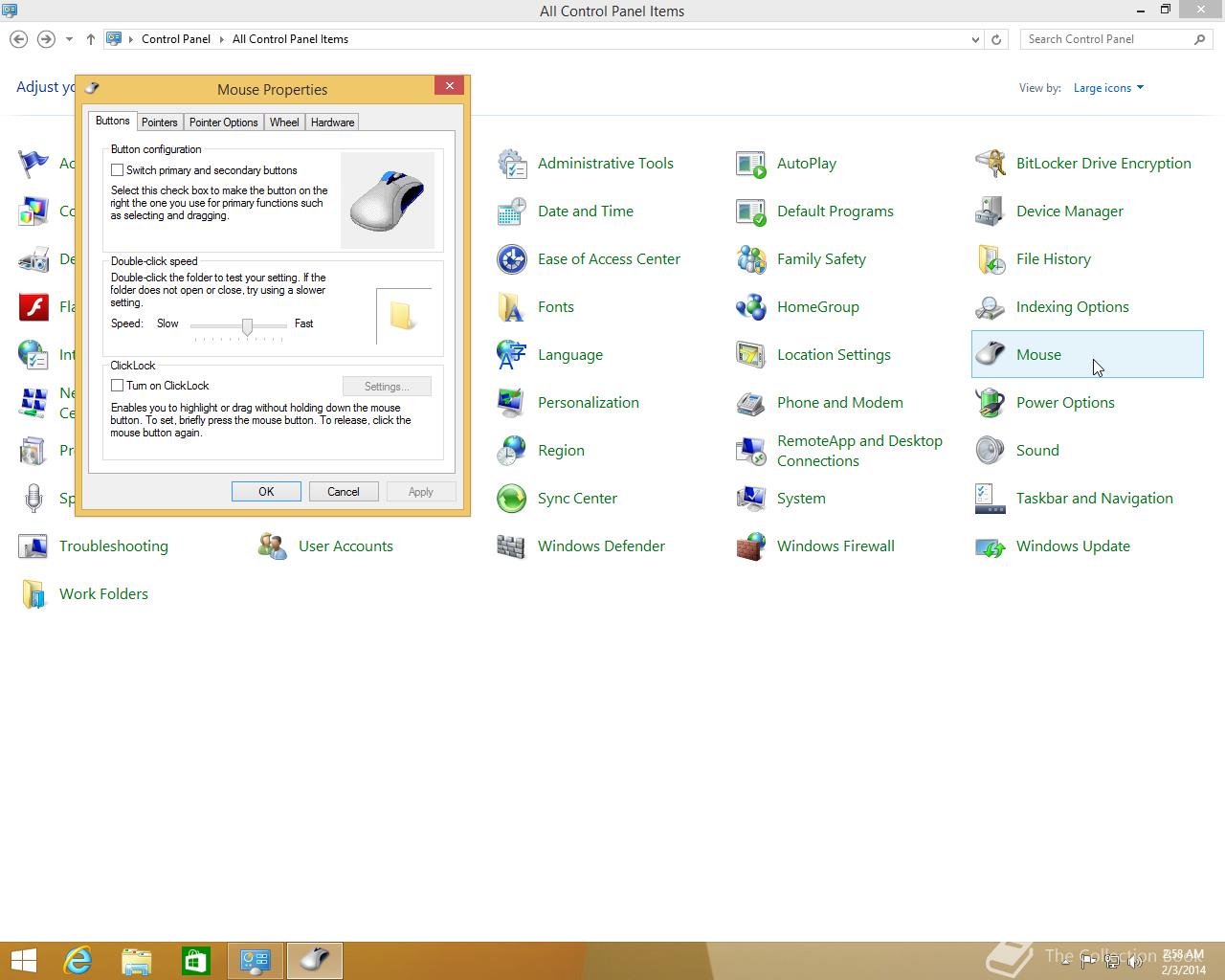This screenshot has height=980, width=1225.
Task: Click the All Control Panel Items breadcrumb
Action: coord(290,39)
